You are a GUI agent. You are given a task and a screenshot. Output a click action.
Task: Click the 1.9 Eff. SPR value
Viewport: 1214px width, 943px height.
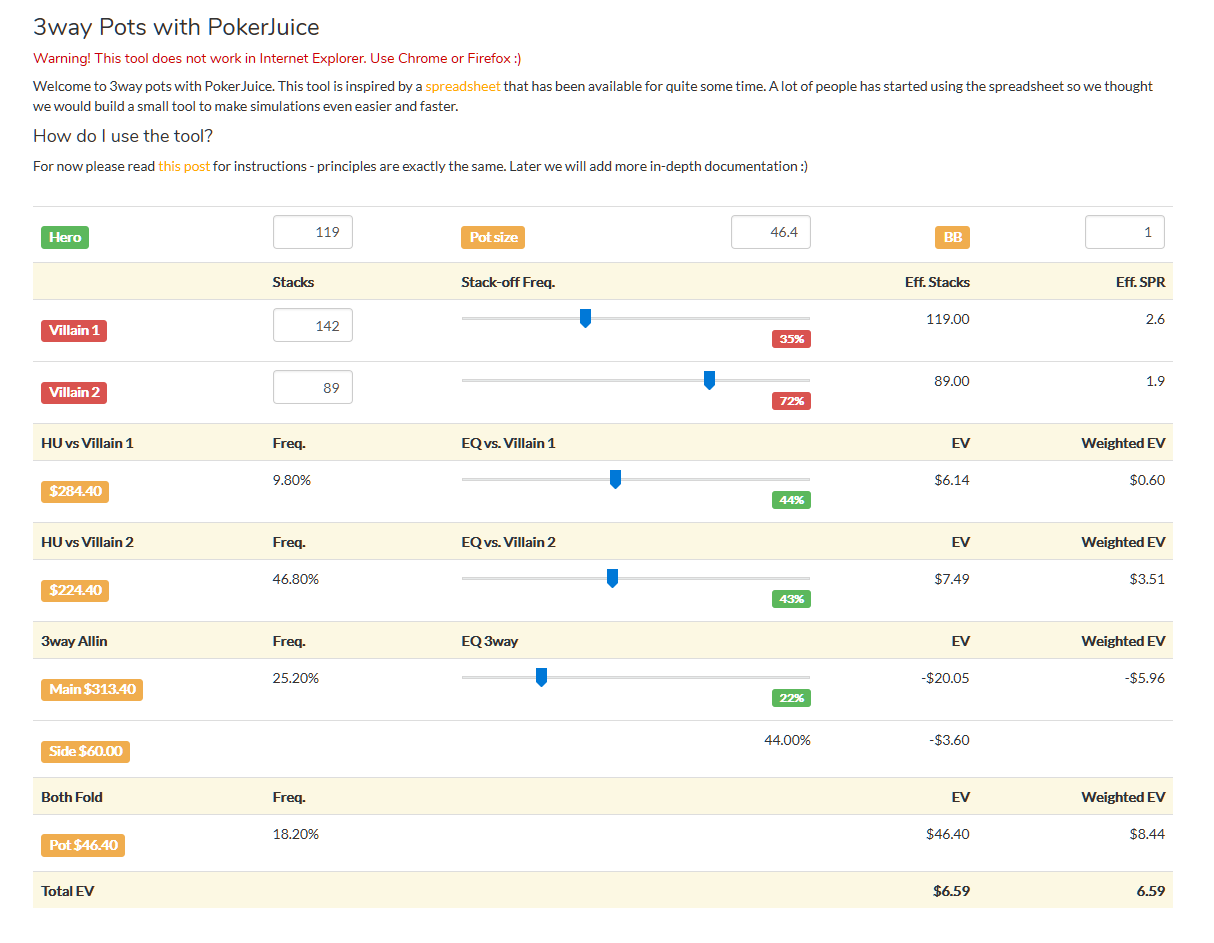click(1155, 381)
